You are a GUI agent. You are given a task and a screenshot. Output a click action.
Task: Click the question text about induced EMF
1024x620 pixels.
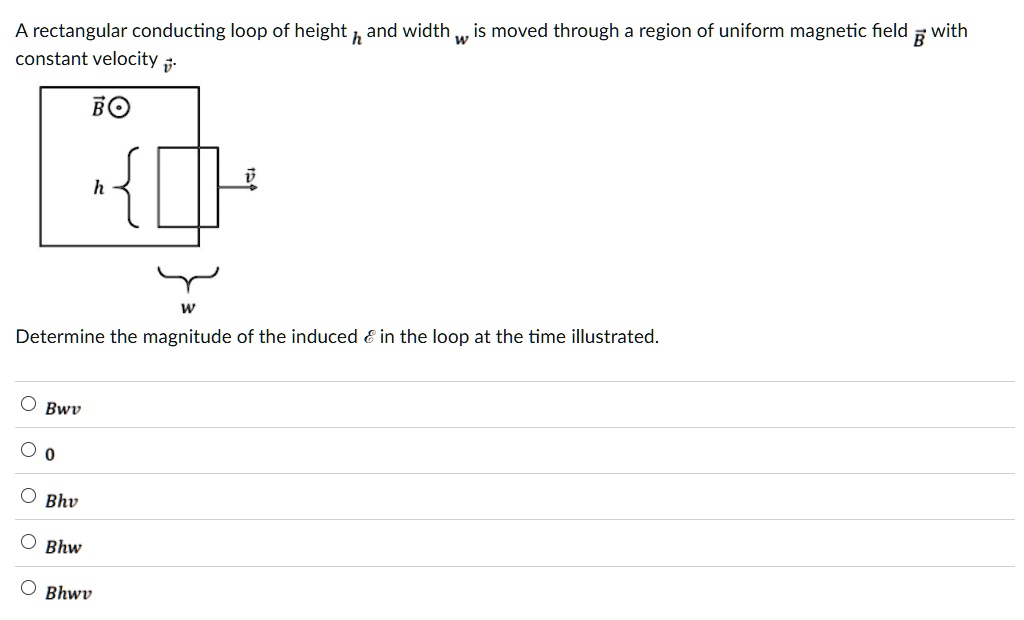(336, 336)
